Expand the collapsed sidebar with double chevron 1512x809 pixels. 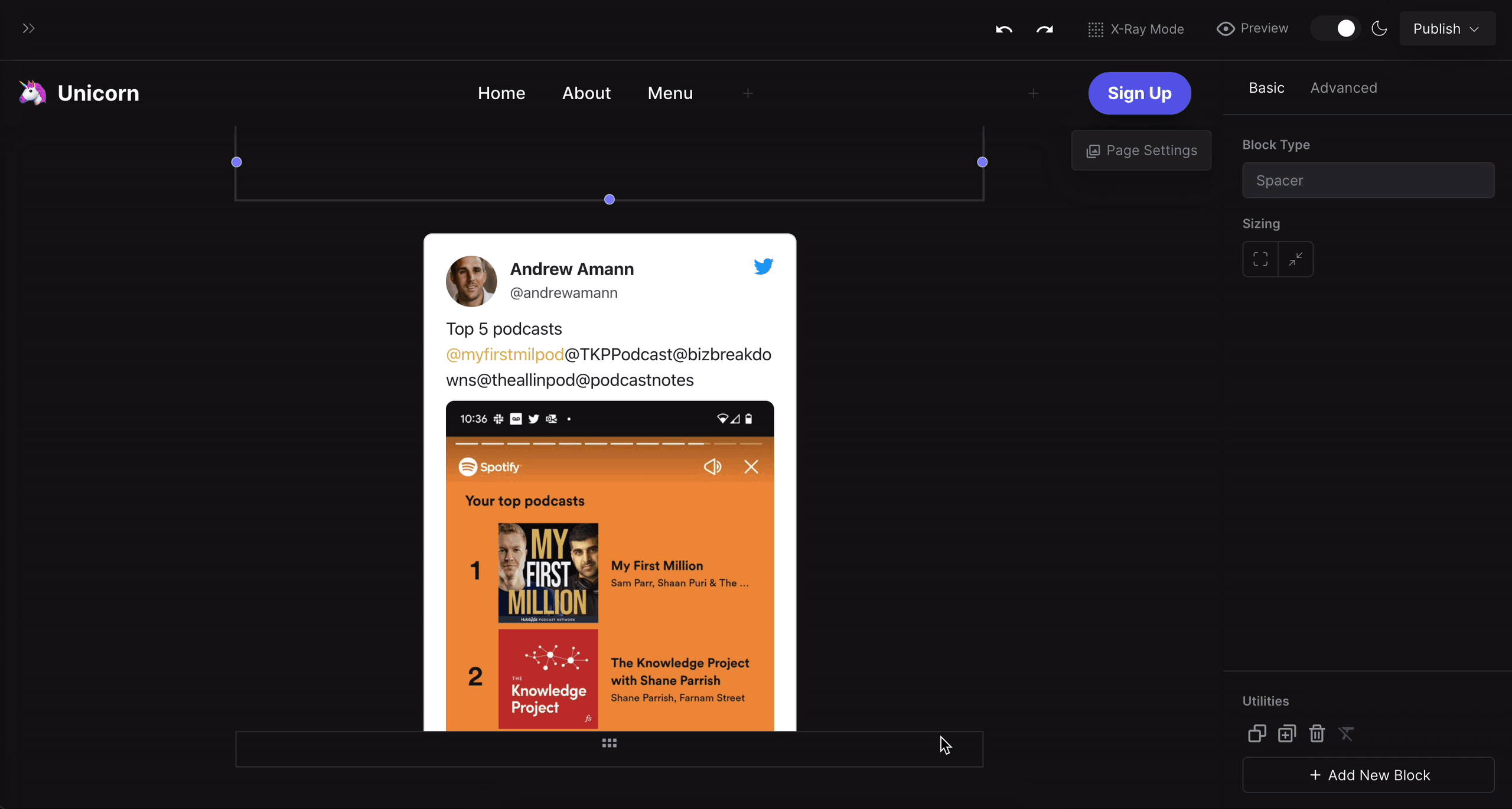[x=28, y=28]
